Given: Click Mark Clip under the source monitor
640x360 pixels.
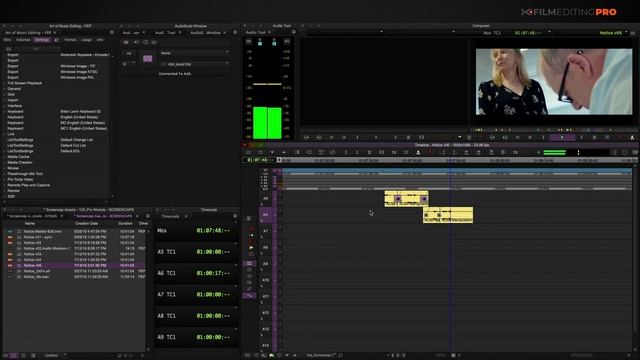Looking at the screenshot, I should 408,138.
